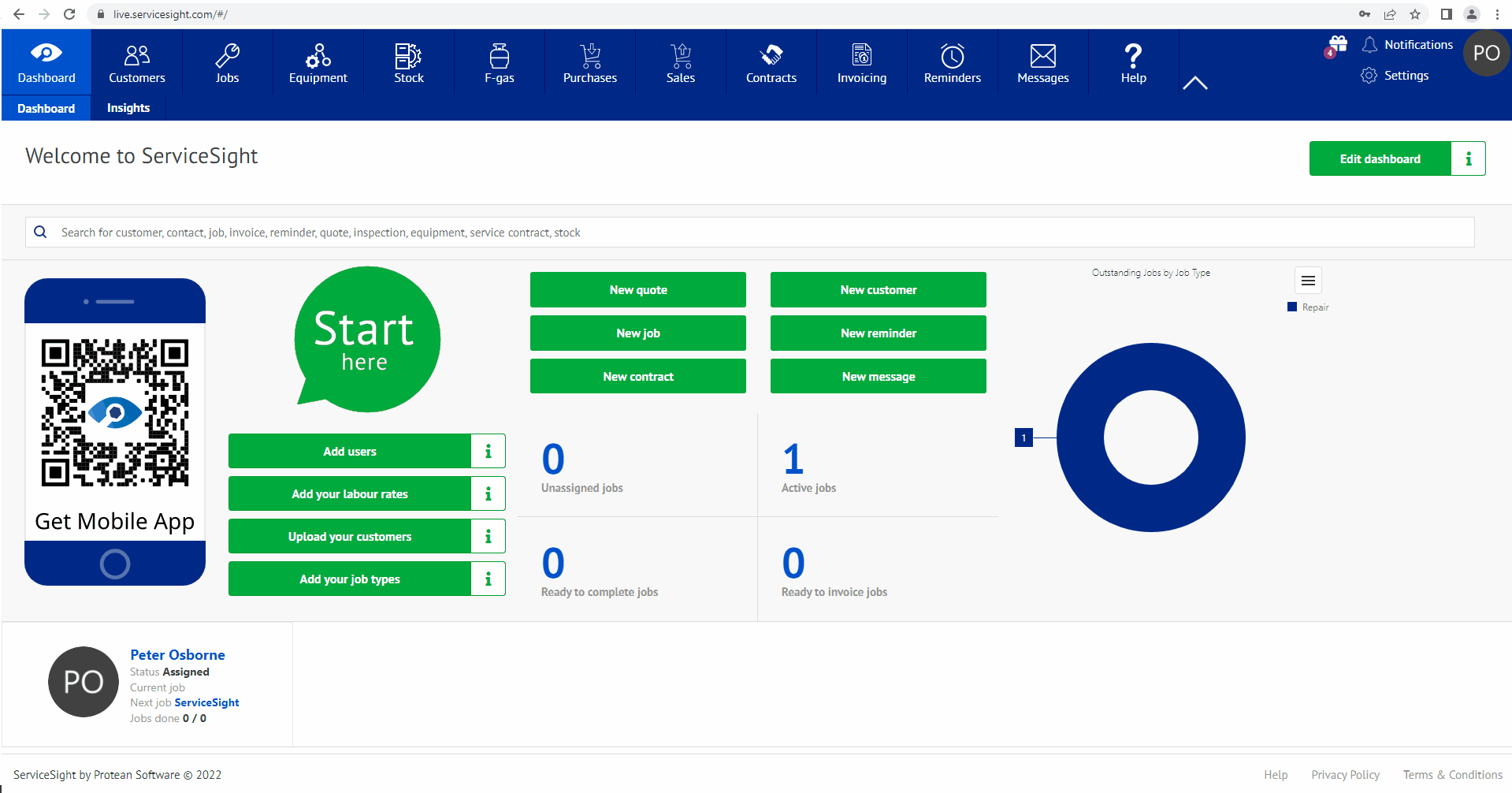Switch to the Insights tab

point(128,108)
